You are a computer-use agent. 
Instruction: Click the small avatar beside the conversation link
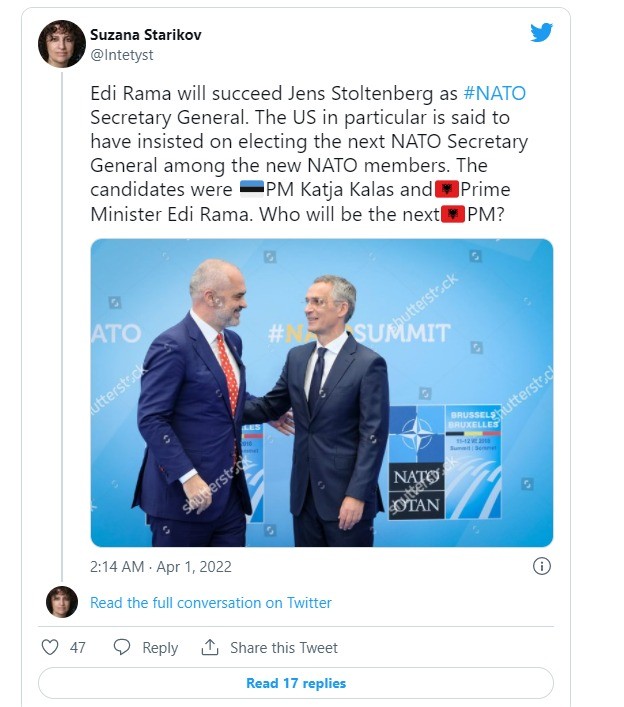click(x=62, y=602)
